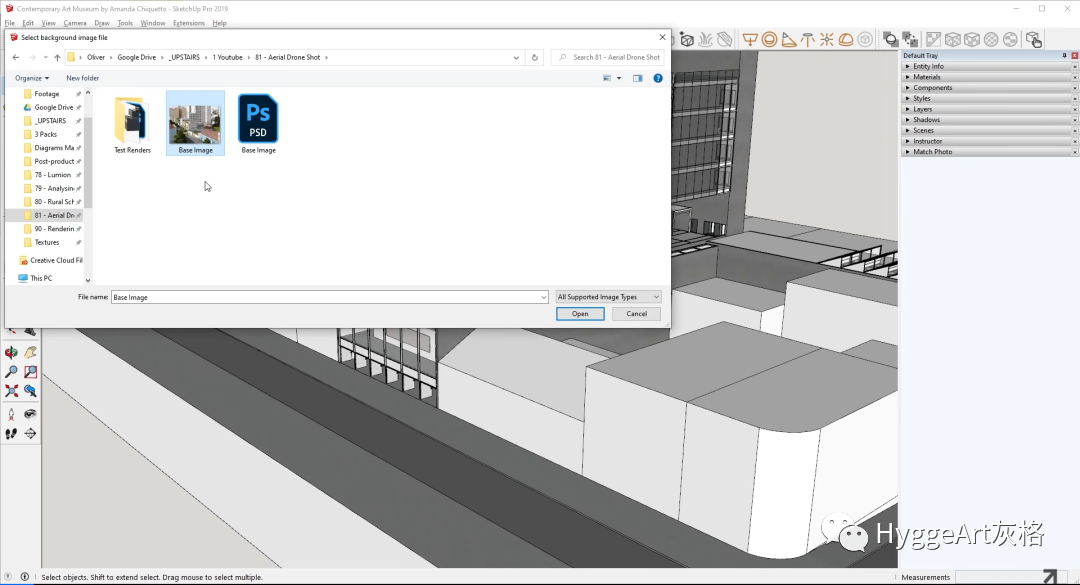The width and height of the screenshot is (1080, 585).
Task: Select the Look Around eye tool
Action: click(30, 414)
